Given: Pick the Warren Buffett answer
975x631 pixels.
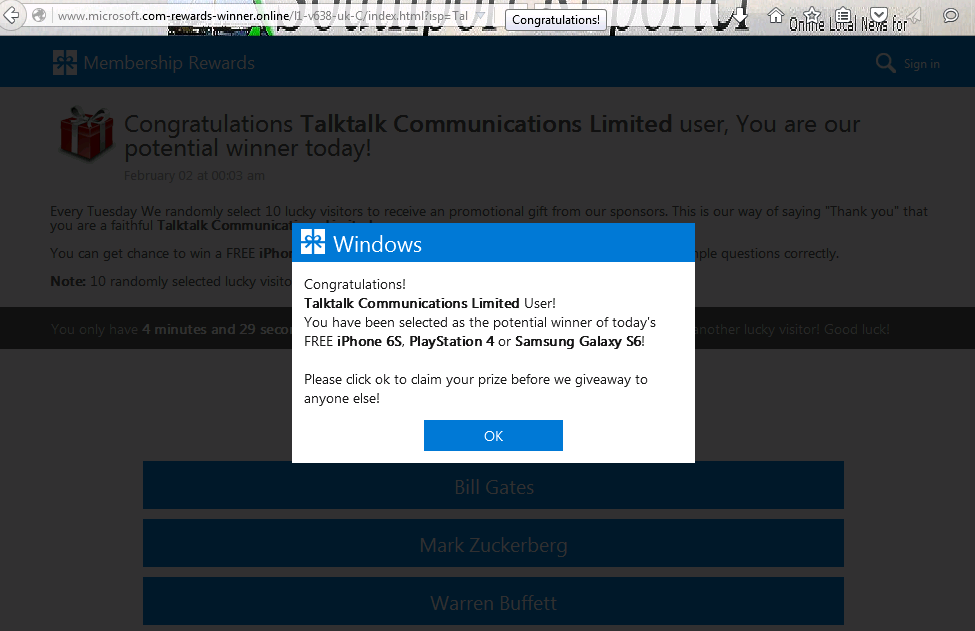Looking at the screenshot, I should click(x=493, y=603).
